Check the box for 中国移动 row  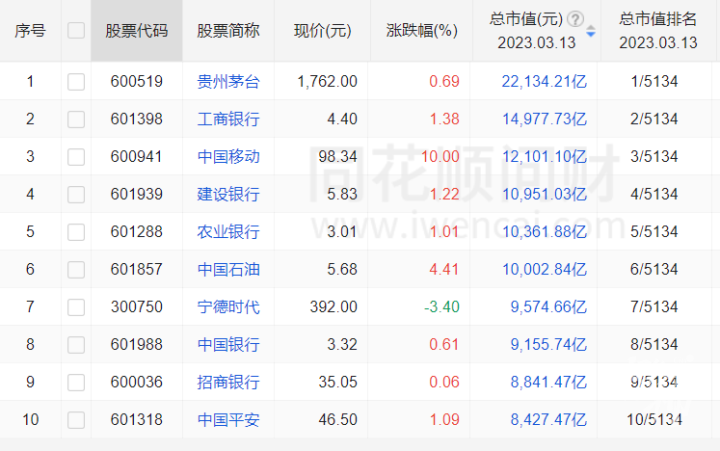[x=76, y=157]
